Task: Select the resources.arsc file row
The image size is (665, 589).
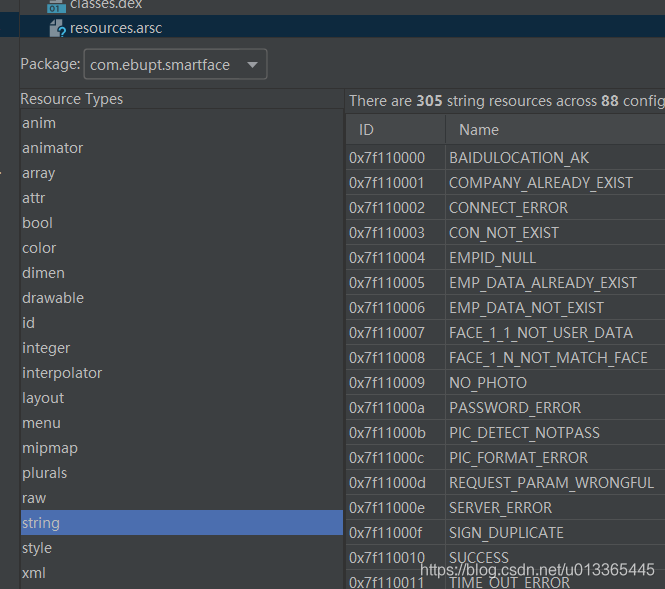Action: point(342,27)
